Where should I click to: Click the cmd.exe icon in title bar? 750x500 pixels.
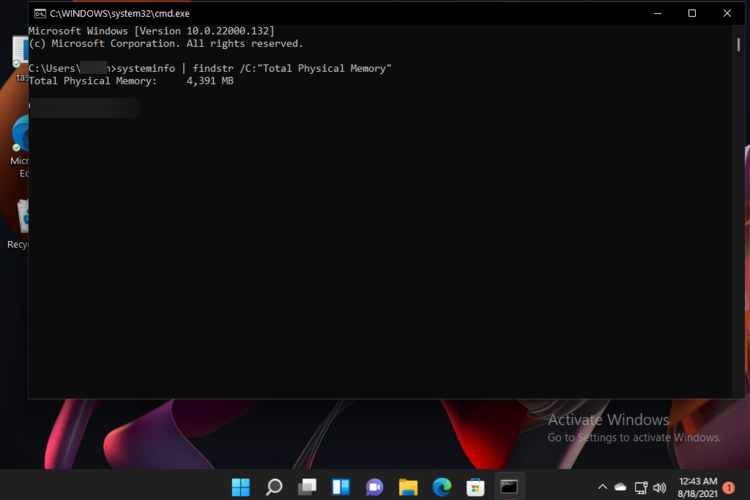[x=39, y=14]
